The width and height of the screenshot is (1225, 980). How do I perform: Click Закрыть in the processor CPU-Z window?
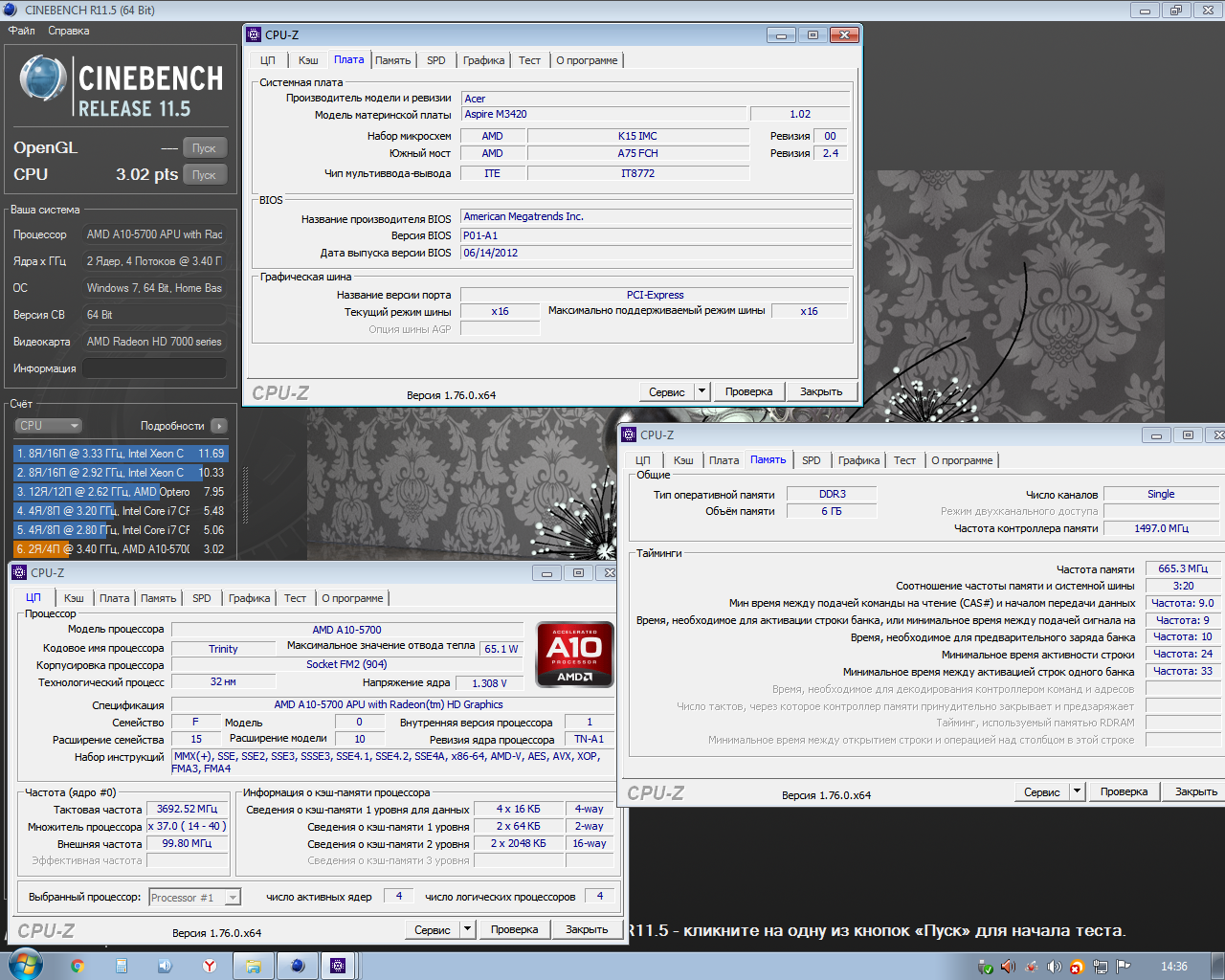587,929
